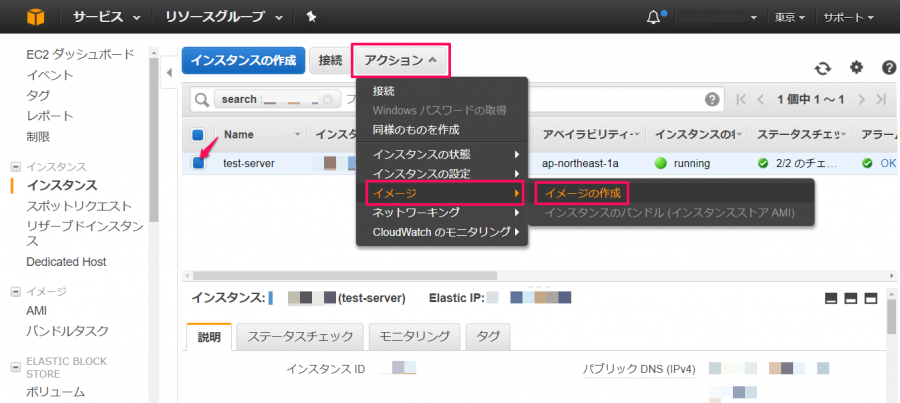900x403 pixels.
Task: Open the account name dropdown arrow
Action: tap(753, 18)
